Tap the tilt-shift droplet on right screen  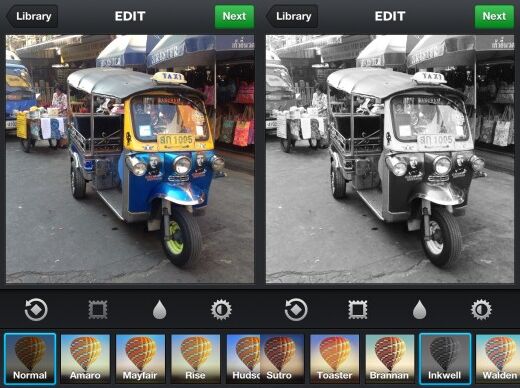[419, 310]
